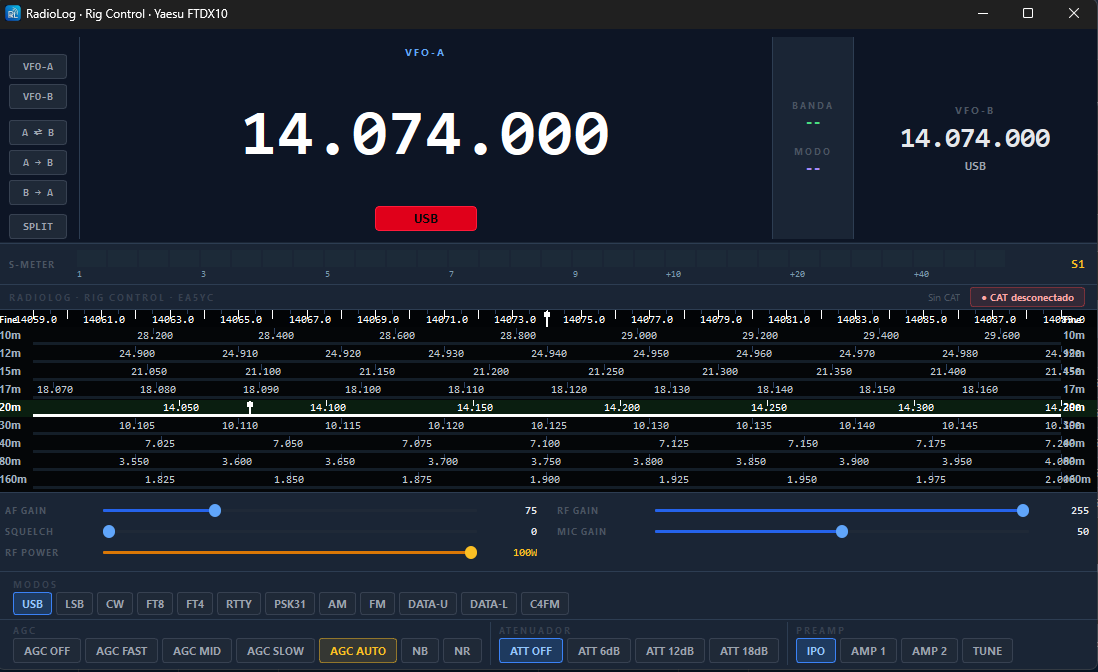Enable AMP 1 preamp
Screen dimensions: 1098x672
click(868, 650)
